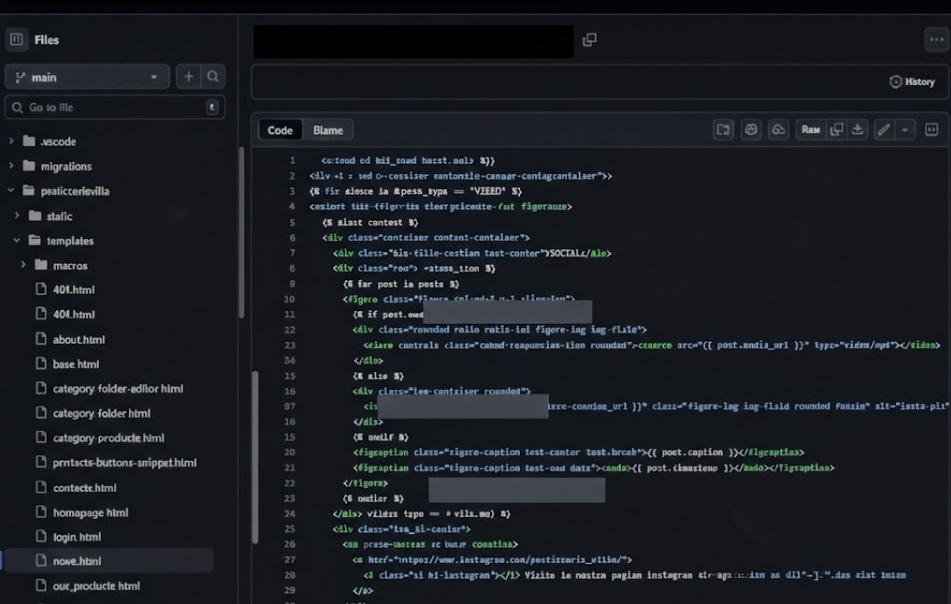Image resolution: width=951 pixels, height=604 pixels.
Task: Click the Raw button
Action: pyautogui.click(x=810, y=130)
